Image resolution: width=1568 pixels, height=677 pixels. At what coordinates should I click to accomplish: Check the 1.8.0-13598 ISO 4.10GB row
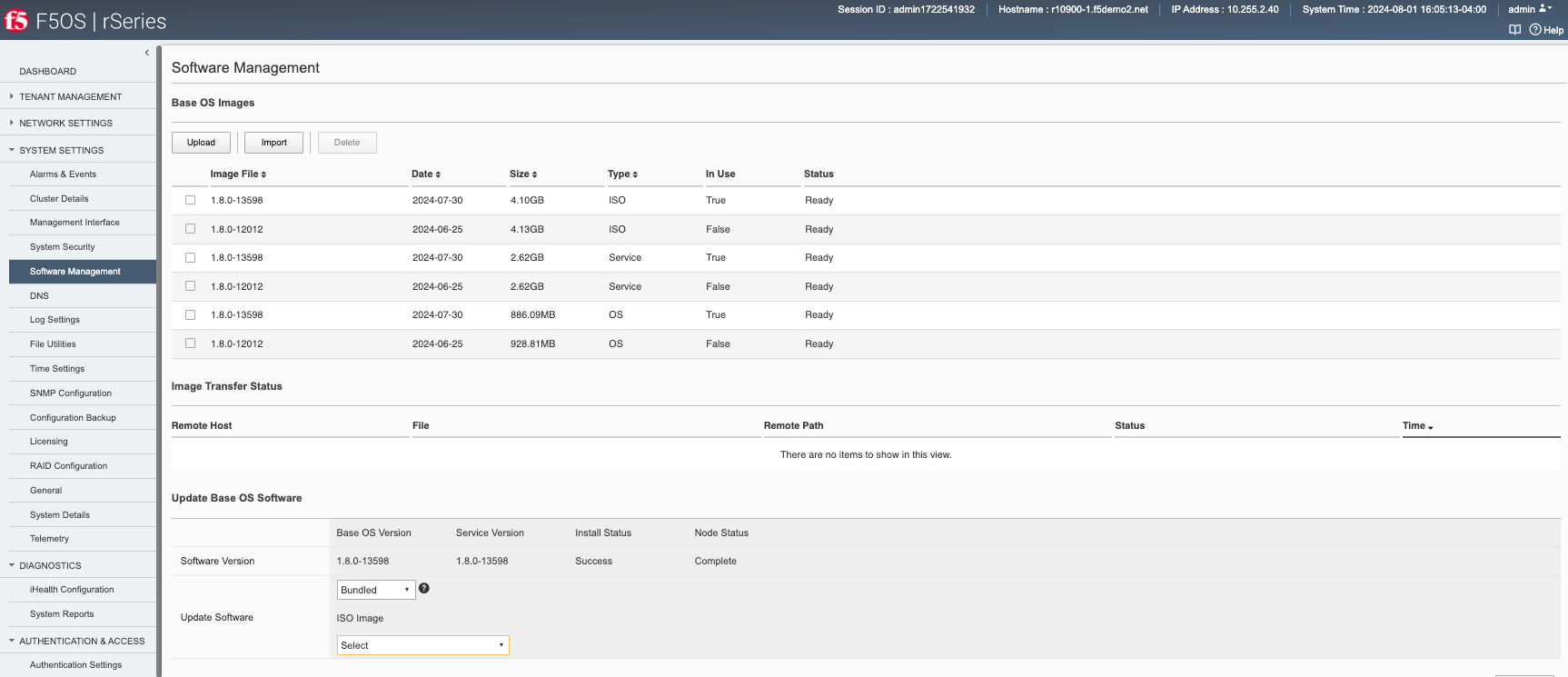coord(190,200)
